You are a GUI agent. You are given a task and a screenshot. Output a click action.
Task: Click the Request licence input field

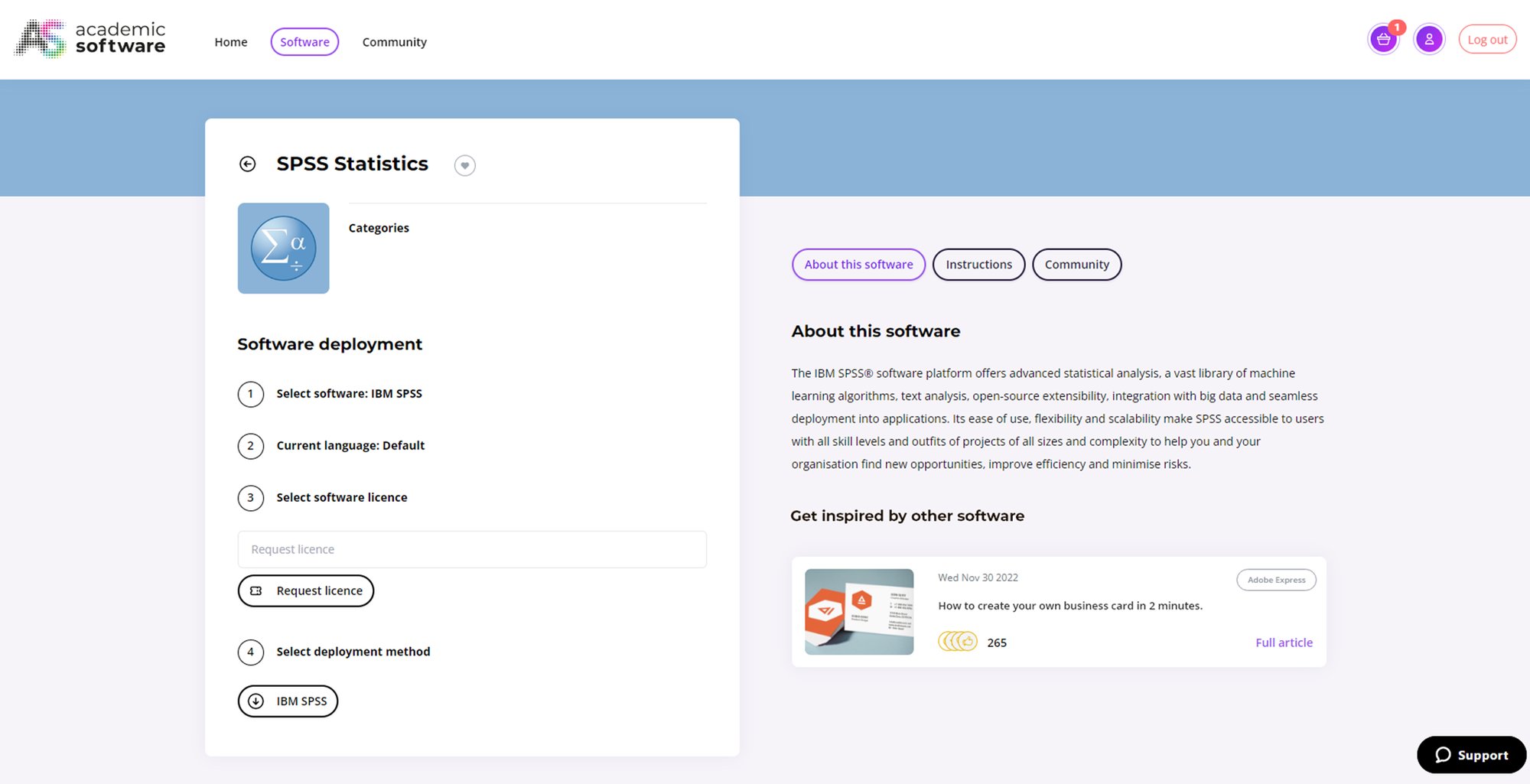pos(472,549)
